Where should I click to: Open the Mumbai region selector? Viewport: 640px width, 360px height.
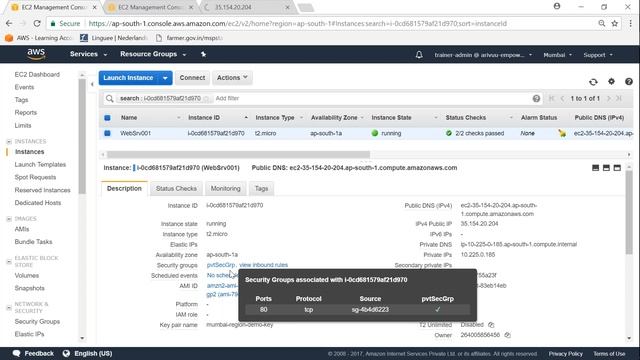coord(557,55)
